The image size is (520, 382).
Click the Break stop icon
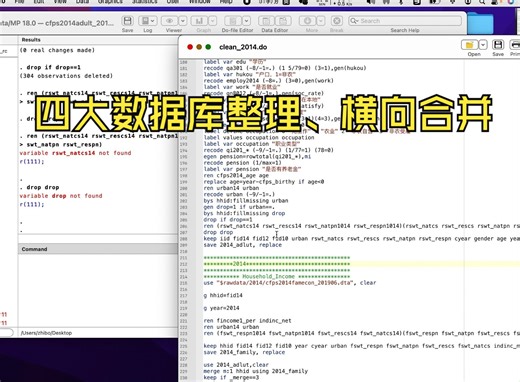coord(337,21)
